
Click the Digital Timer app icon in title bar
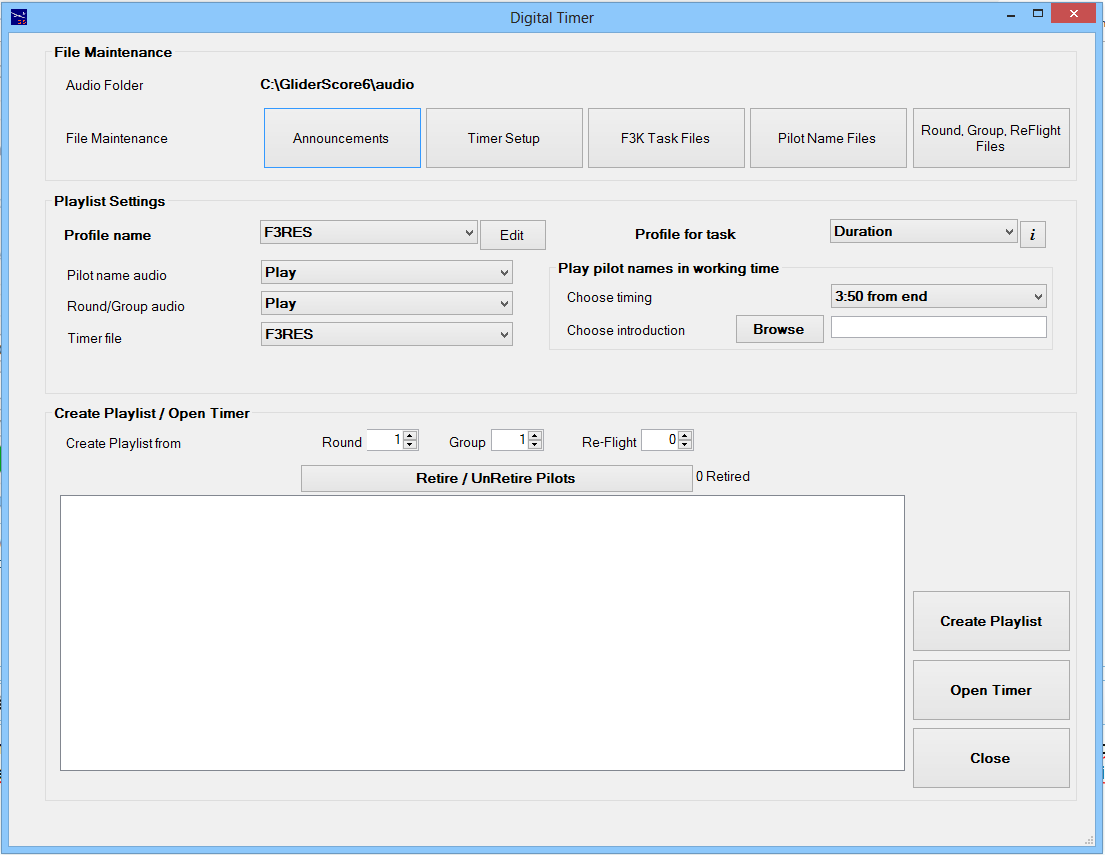coord(19,17)
